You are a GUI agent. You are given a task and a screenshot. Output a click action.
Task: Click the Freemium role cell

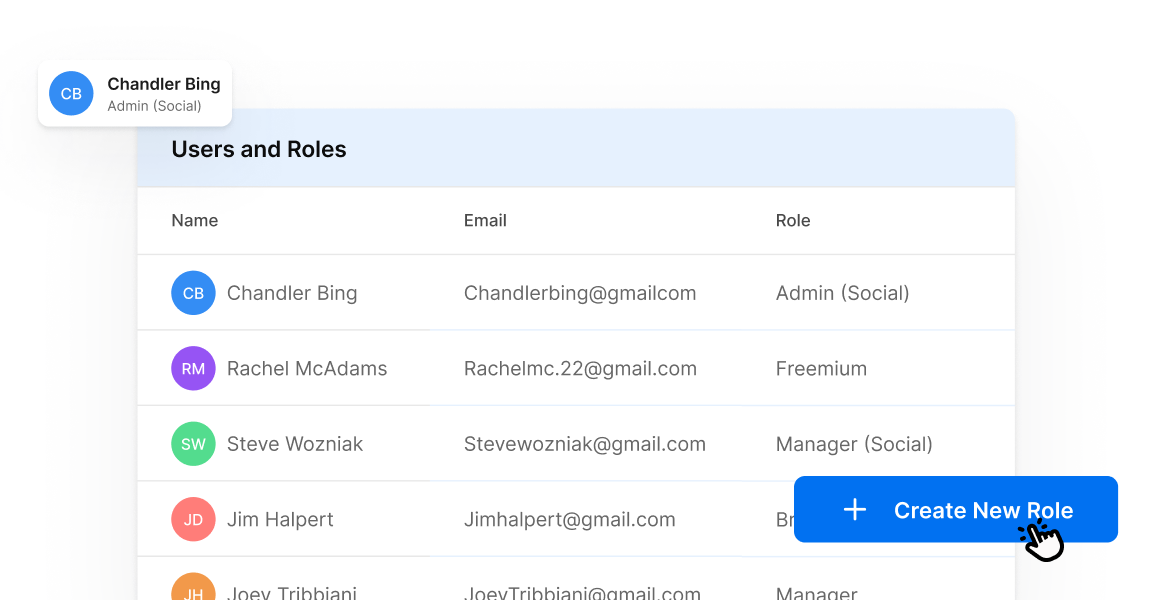click(821, 368)
